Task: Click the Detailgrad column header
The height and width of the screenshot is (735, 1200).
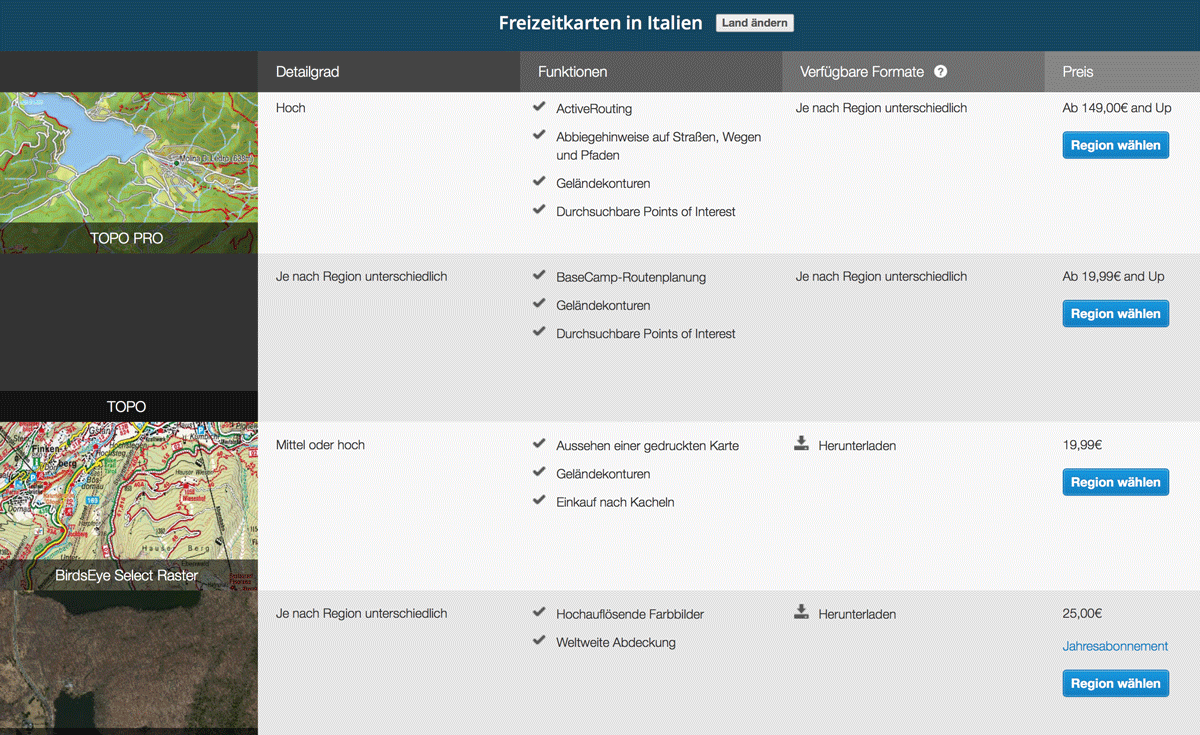Action: click(389, 72)
